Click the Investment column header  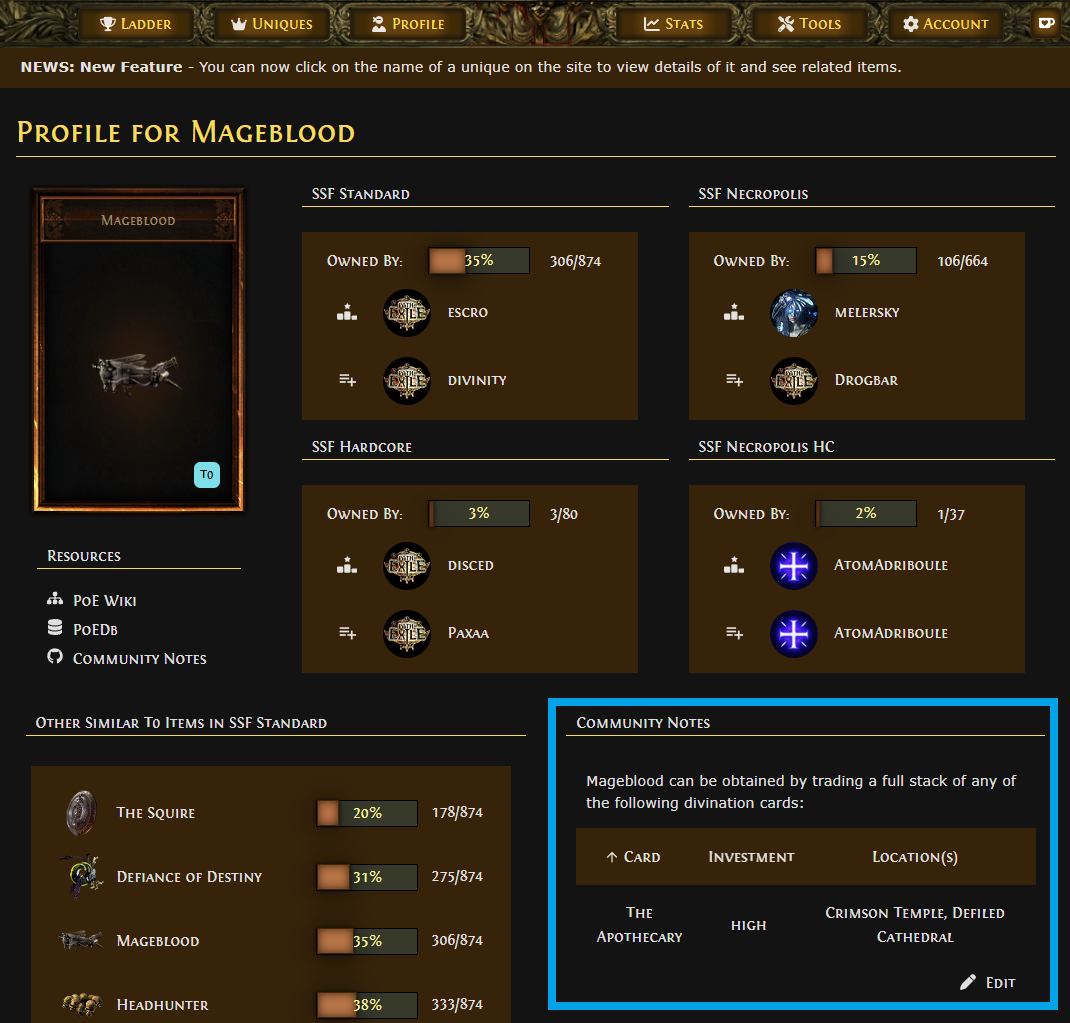tap(751, 856)
